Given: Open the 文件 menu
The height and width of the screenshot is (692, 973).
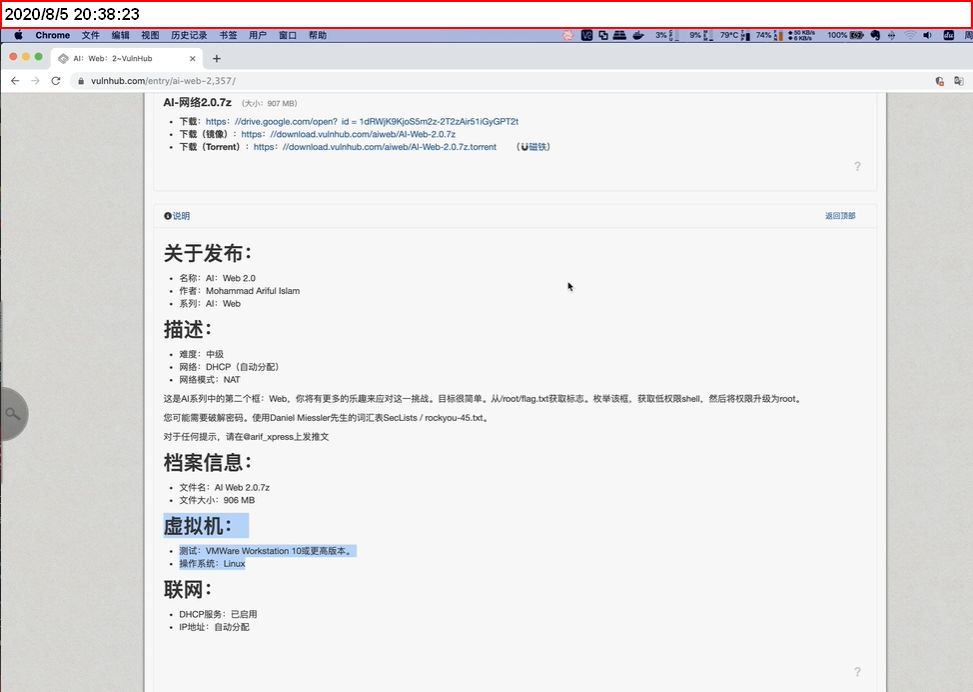Looking at the screenshot, I should point(91,35).
